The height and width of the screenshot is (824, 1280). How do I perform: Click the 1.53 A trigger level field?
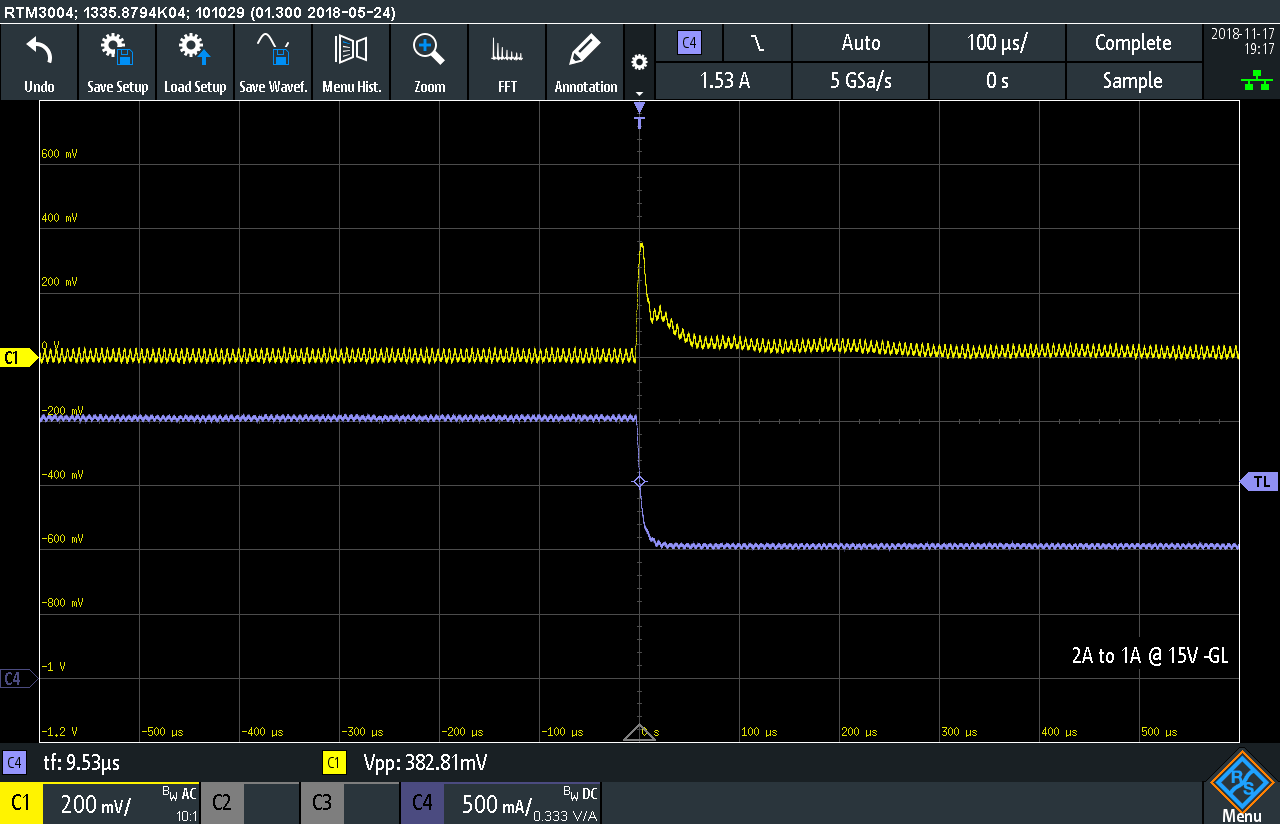click(723, 81)
